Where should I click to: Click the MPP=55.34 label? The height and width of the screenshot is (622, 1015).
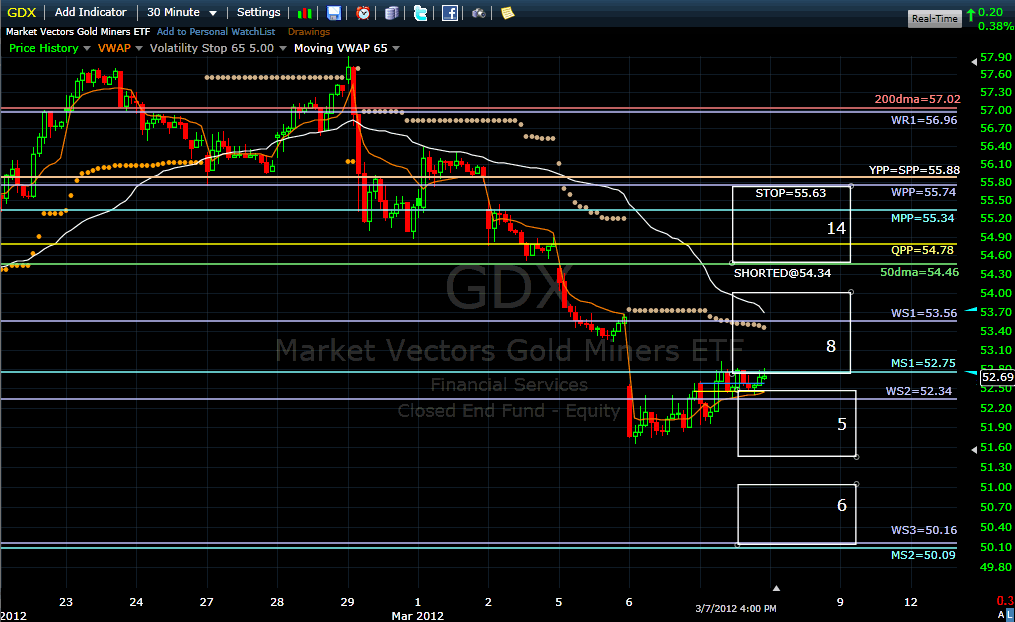922,218
